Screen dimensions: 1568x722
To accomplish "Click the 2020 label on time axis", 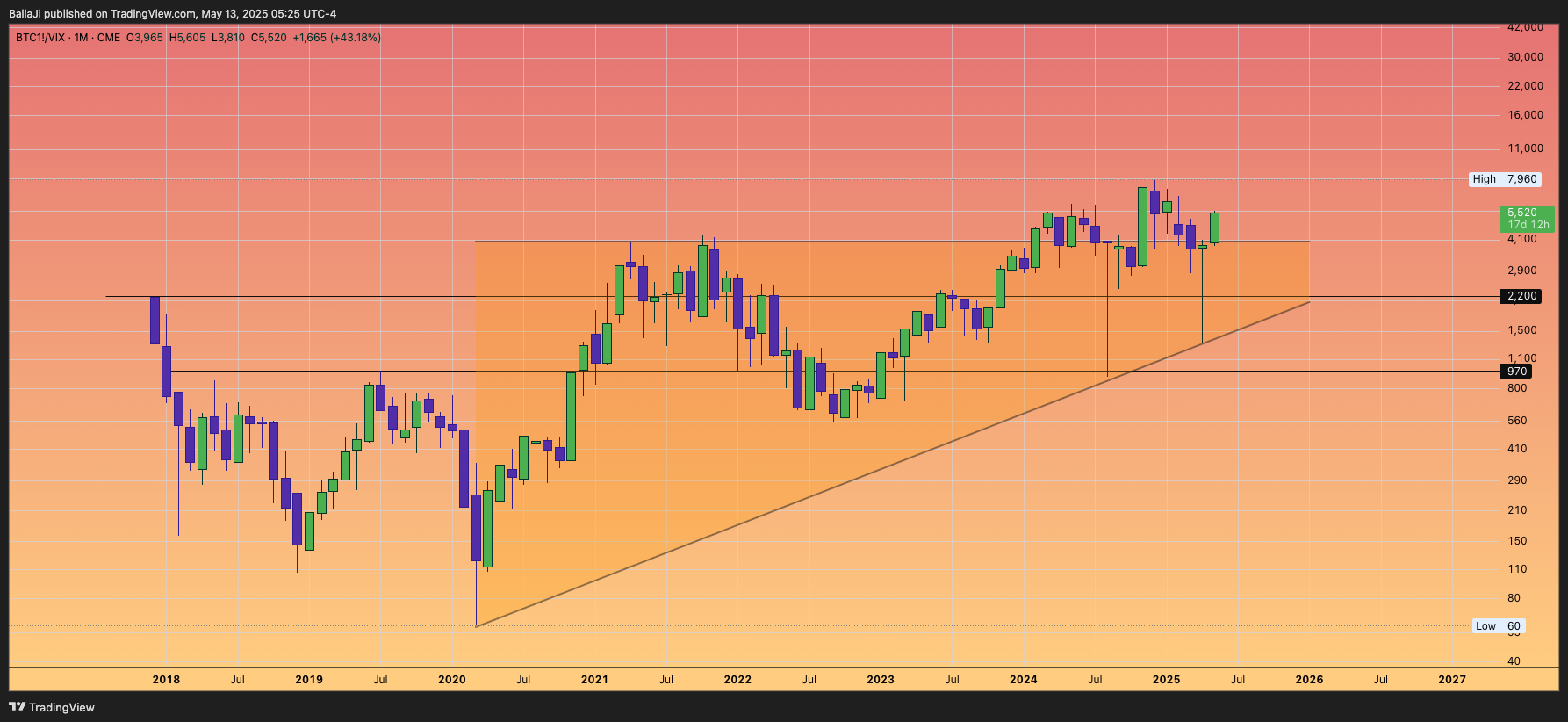I will coord(452,680).
